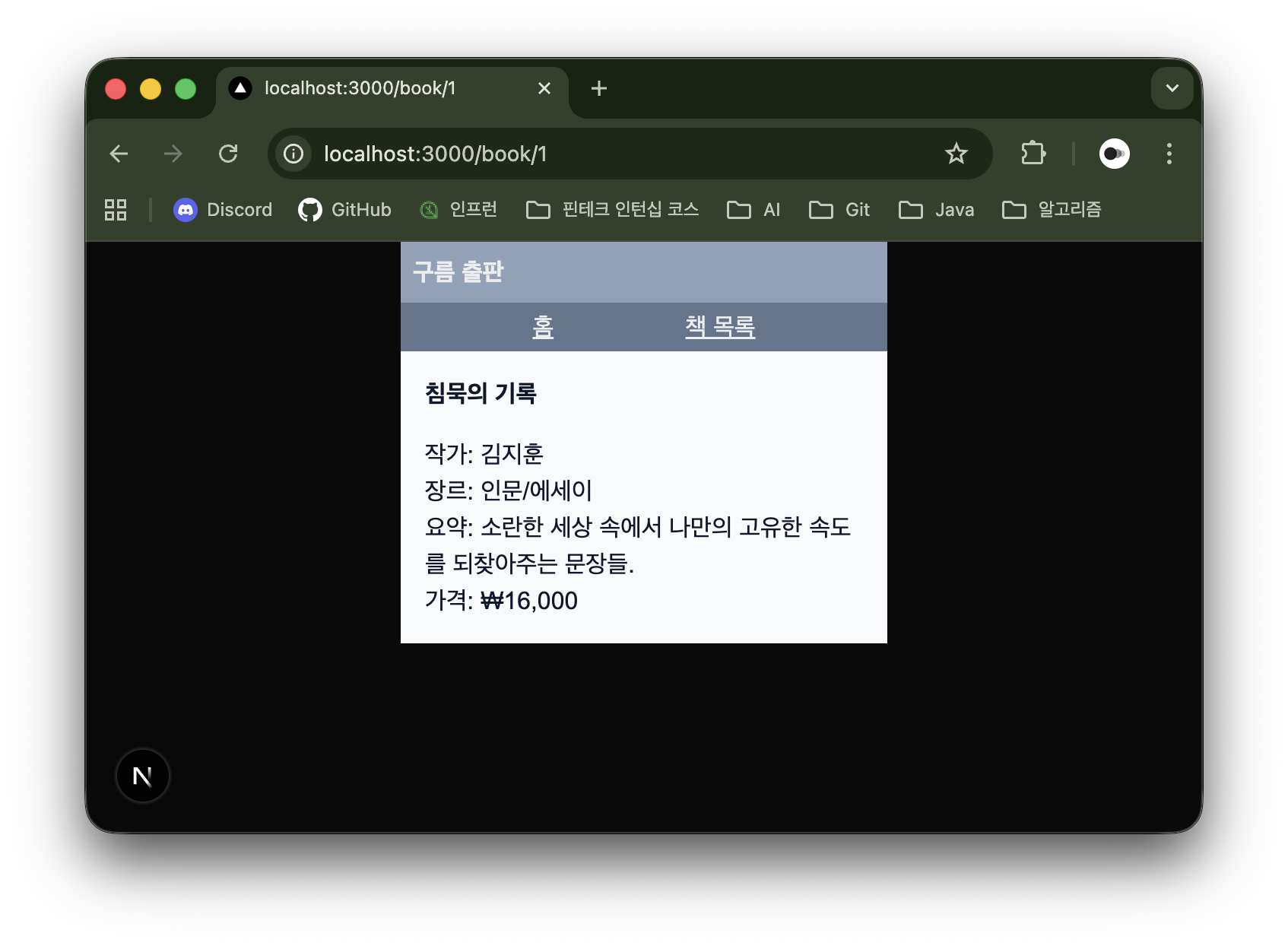Expand the Java bookmark folder

tap(936, 210)
